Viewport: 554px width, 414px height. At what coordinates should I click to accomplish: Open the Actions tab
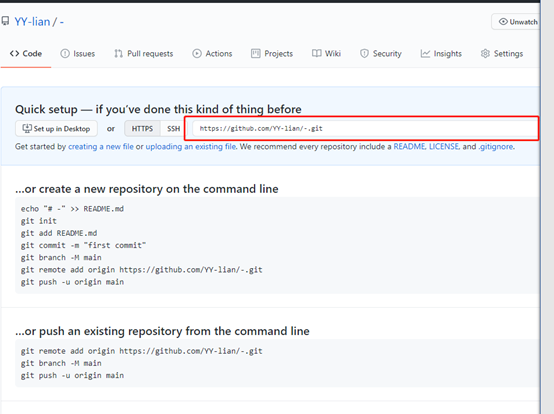point(212,54)
